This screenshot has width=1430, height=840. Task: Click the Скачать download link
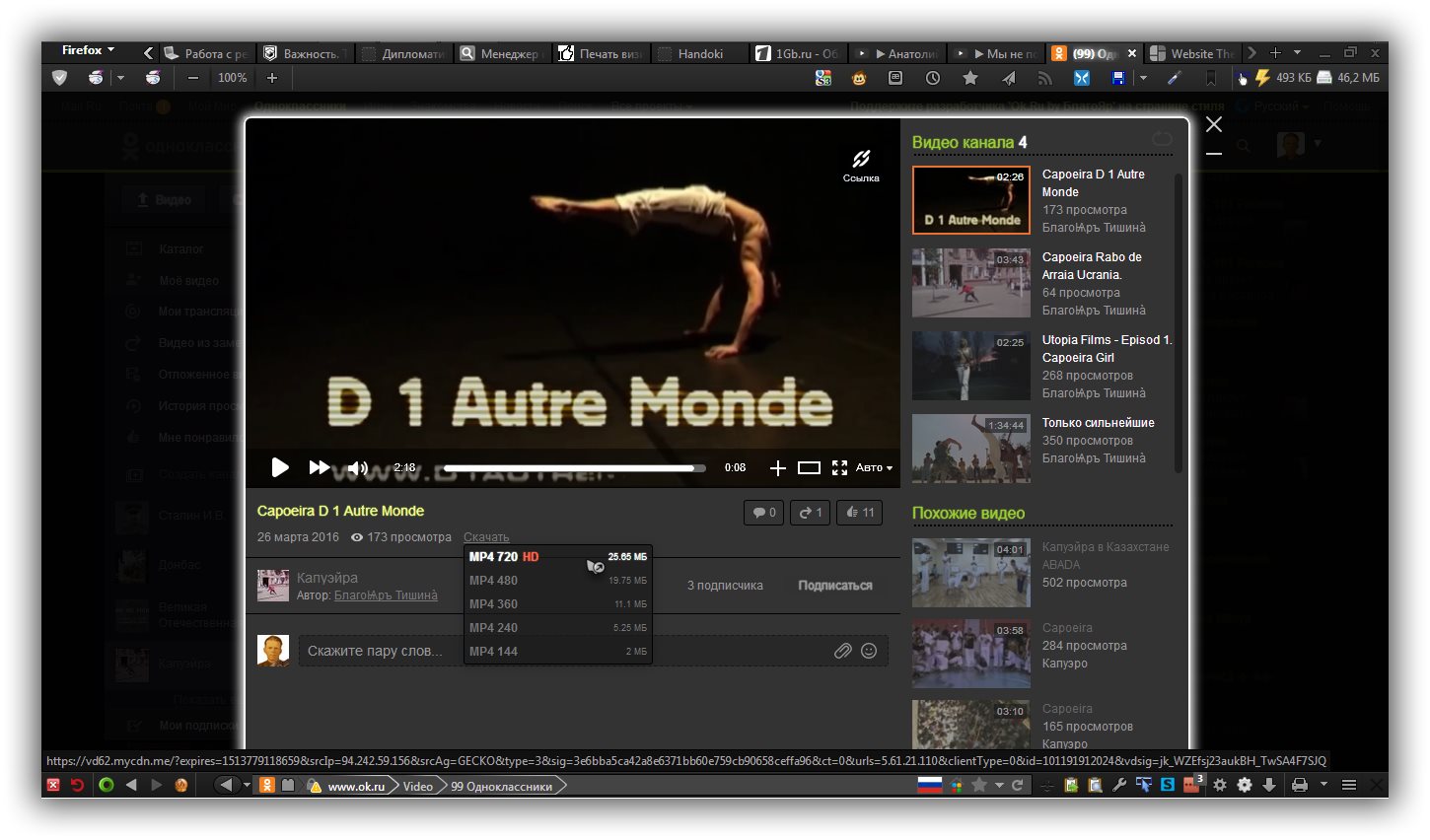point(486,537)
